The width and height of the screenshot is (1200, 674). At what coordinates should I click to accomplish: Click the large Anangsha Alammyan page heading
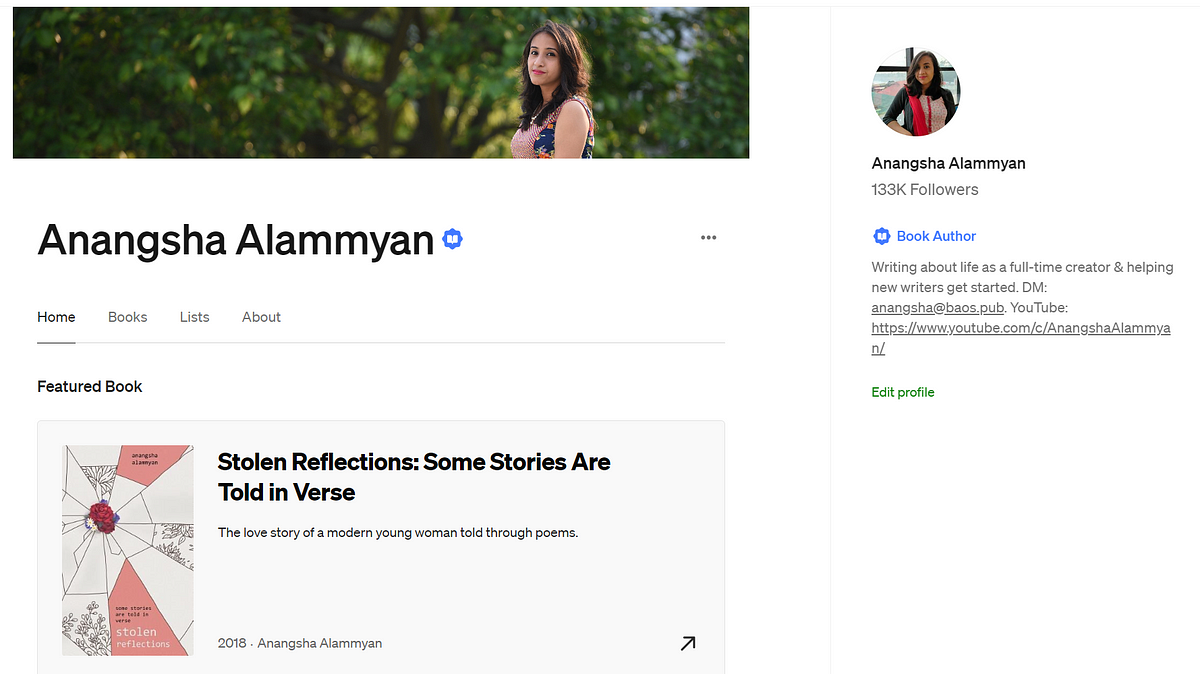coord(236,240)
